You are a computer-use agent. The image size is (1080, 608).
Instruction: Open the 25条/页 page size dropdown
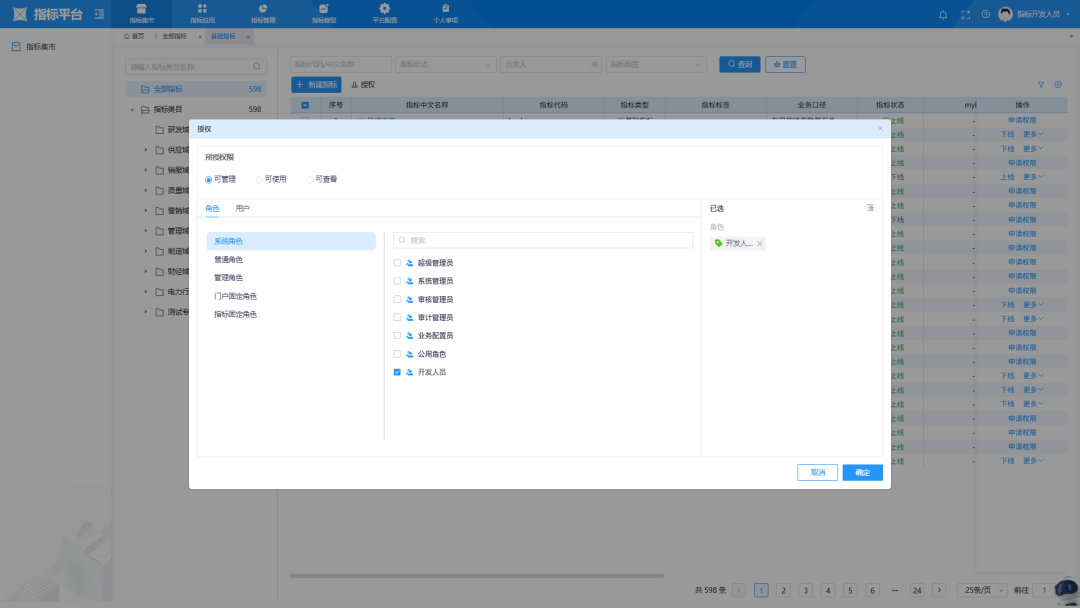983,590
